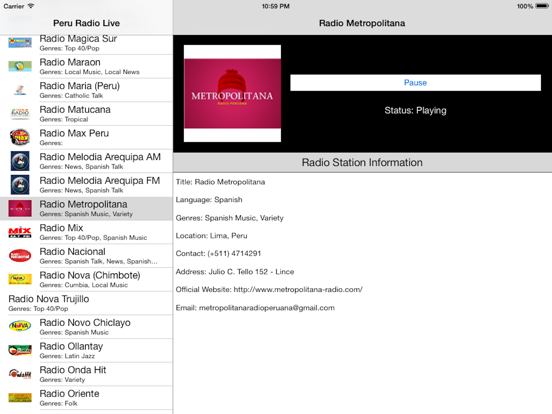Viewport: 552px width, 414px height.
Task: Choose Radio Onda Hit title
Action: pyautogui.click(x=73, y=370)
